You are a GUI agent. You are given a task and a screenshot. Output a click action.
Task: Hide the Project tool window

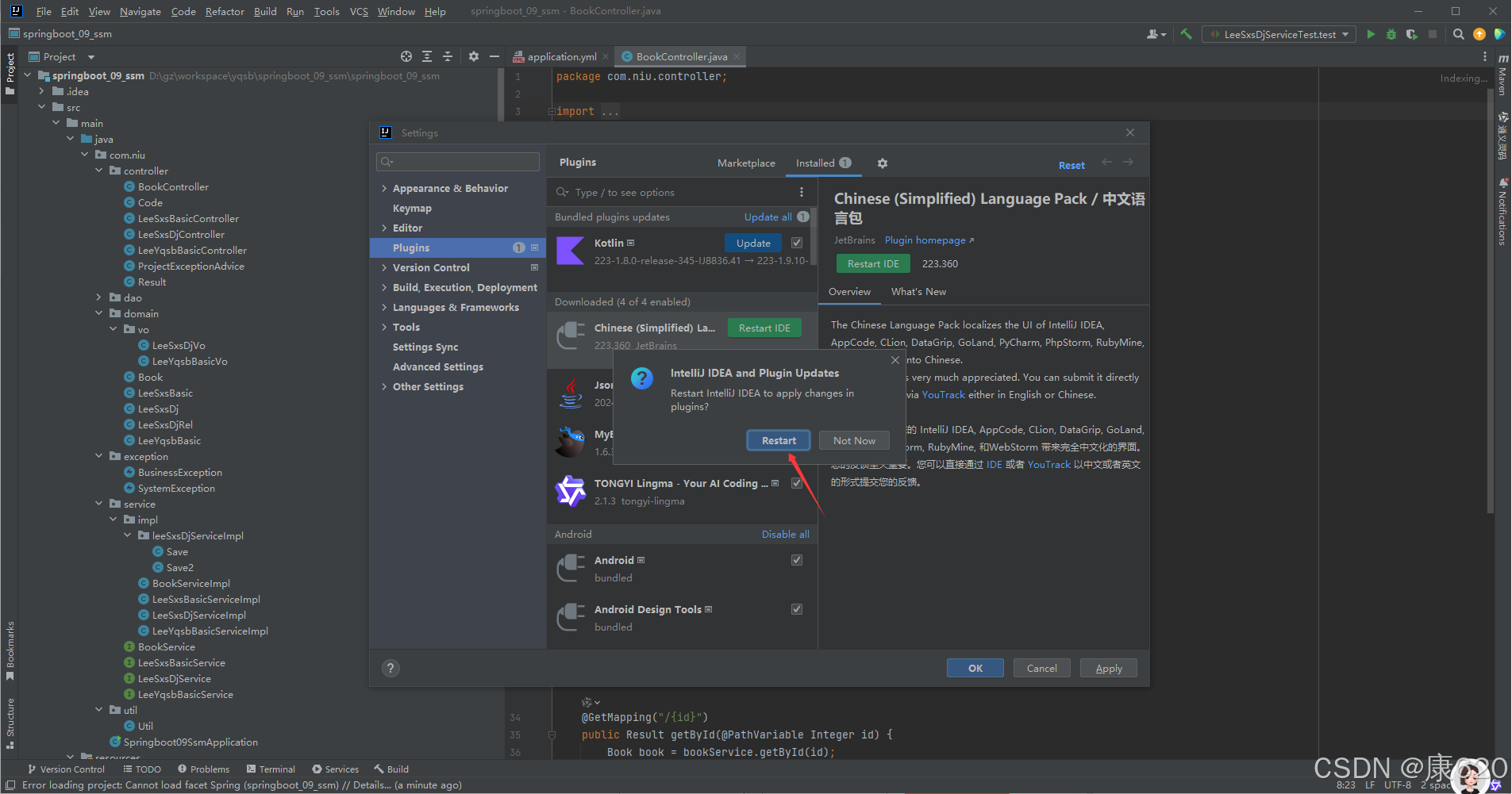click(494, 56)
